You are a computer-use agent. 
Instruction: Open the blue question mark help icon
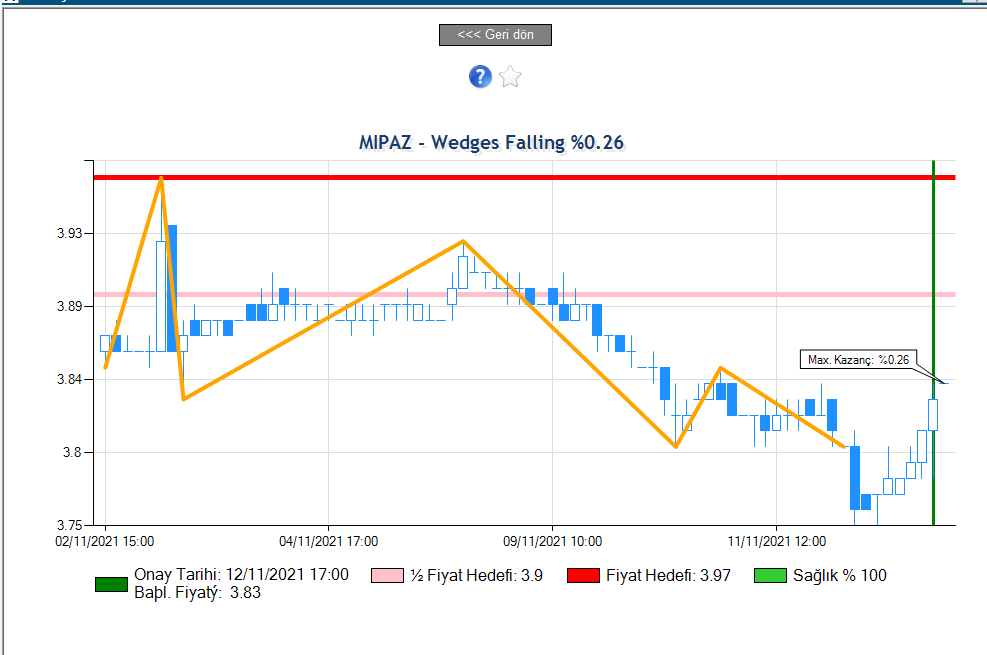pyautogui.click(x=480, y=77)
